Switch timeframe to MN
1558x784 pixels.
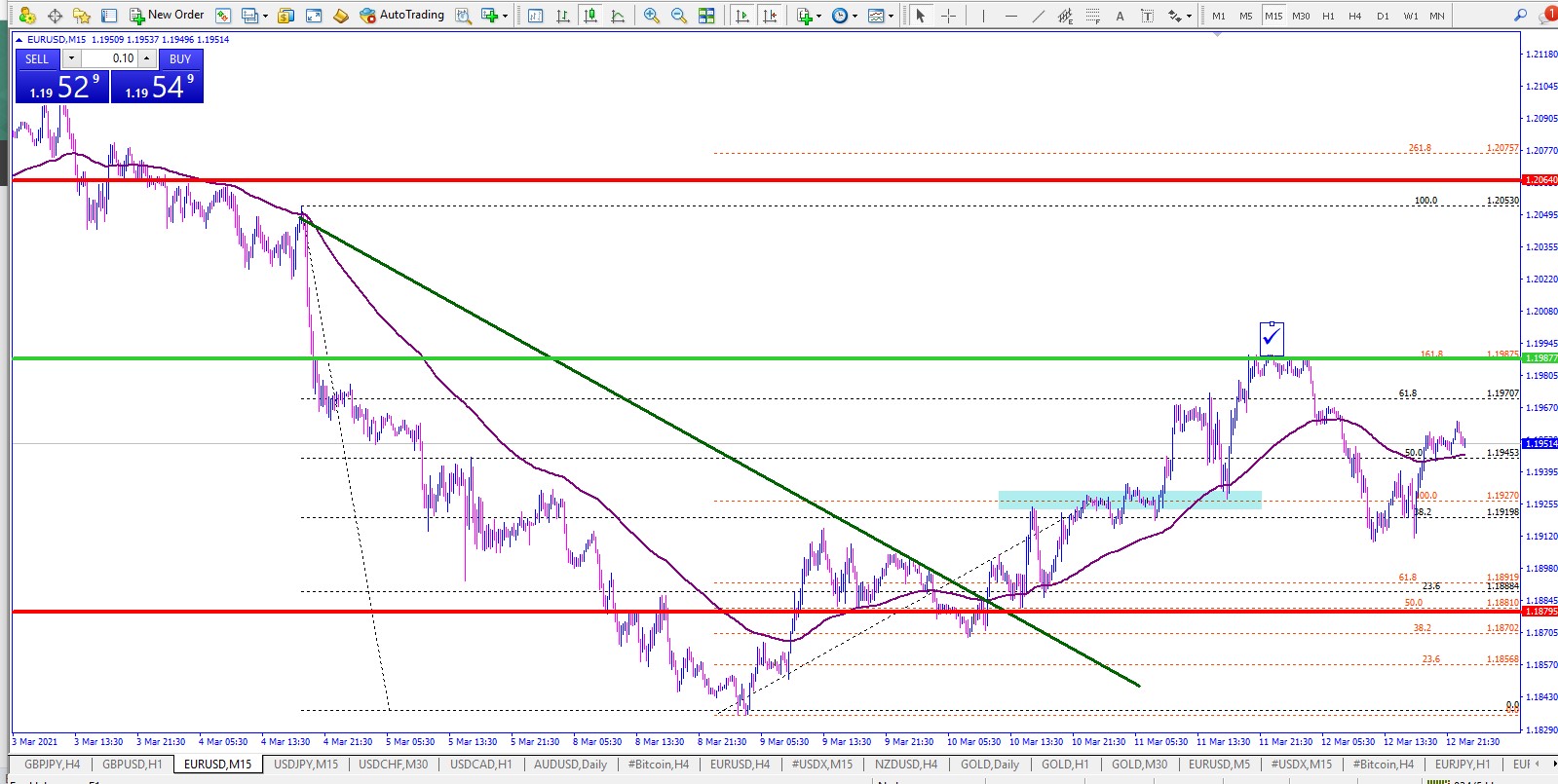[1437, 16]
